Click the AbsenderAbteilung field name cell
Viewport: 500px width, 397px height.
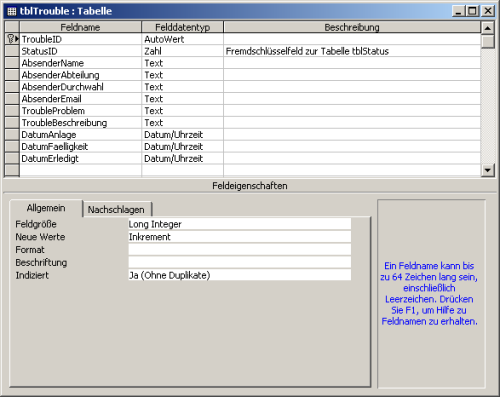pos(80,75)
